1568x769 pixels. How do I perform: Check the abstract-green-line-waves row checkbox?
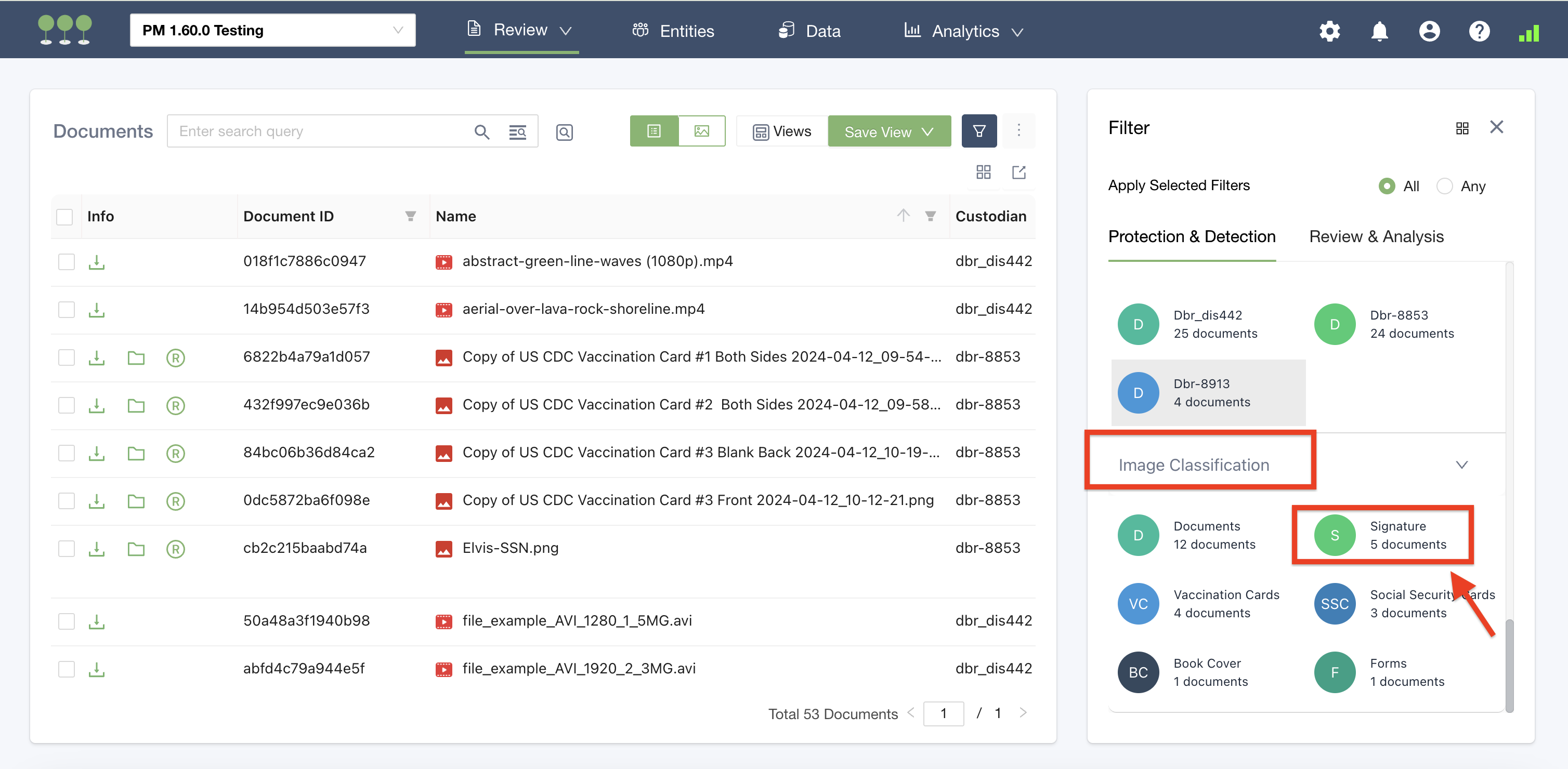pyautogui.click(x=66, y=261)
